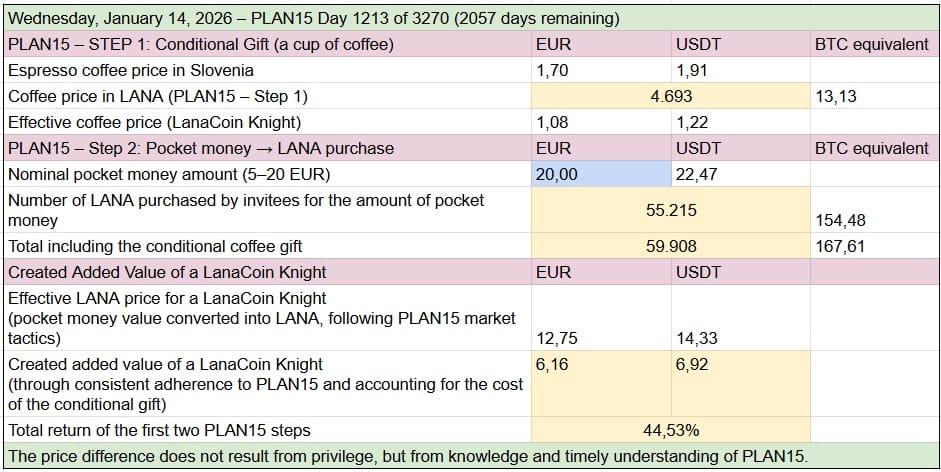Click the 14,33 USDT effective price cell
This screenshot has height=472, width=941.
pos(697,339)
